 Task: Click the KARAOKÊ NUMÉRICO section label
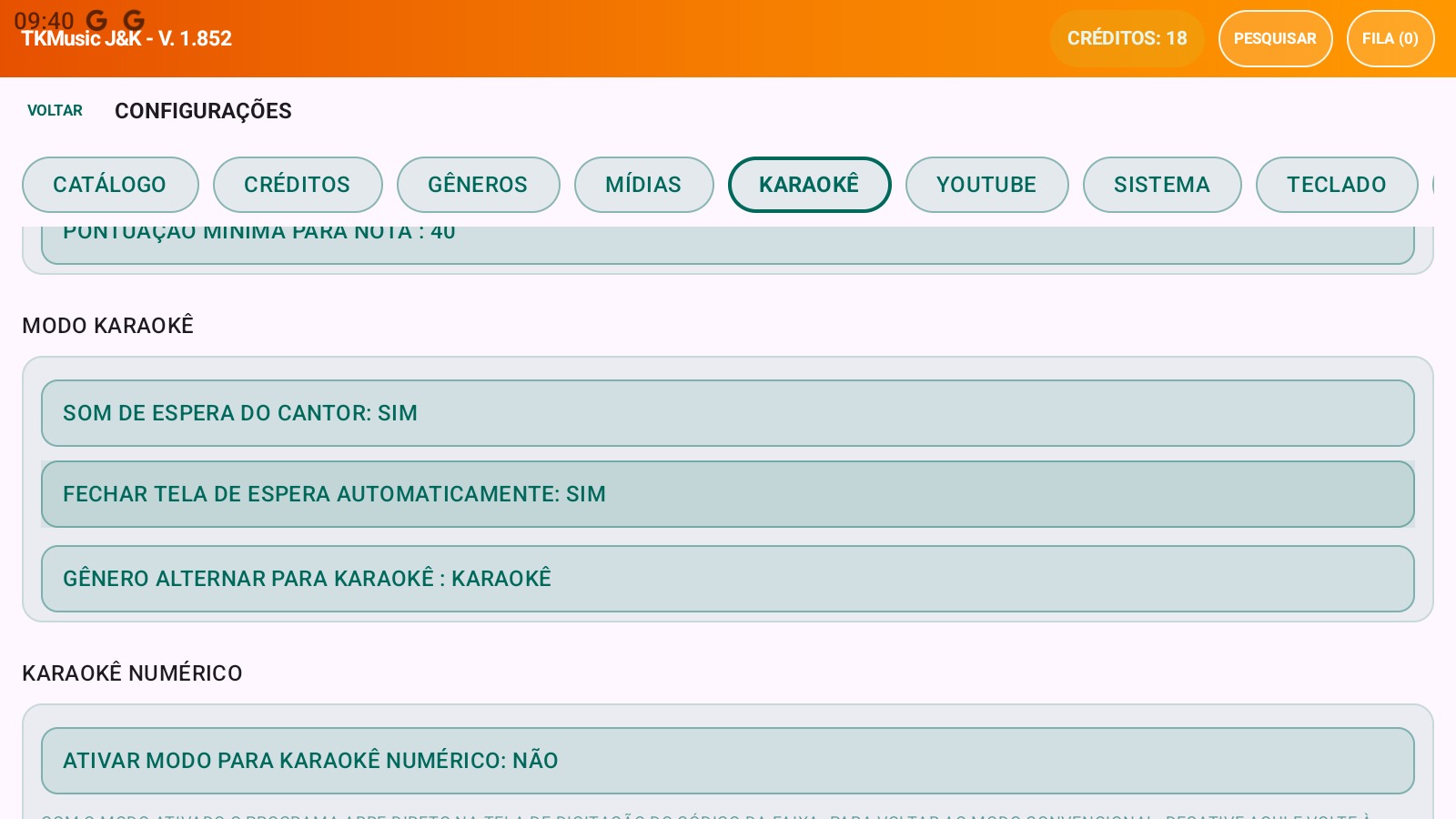[132, 673]
